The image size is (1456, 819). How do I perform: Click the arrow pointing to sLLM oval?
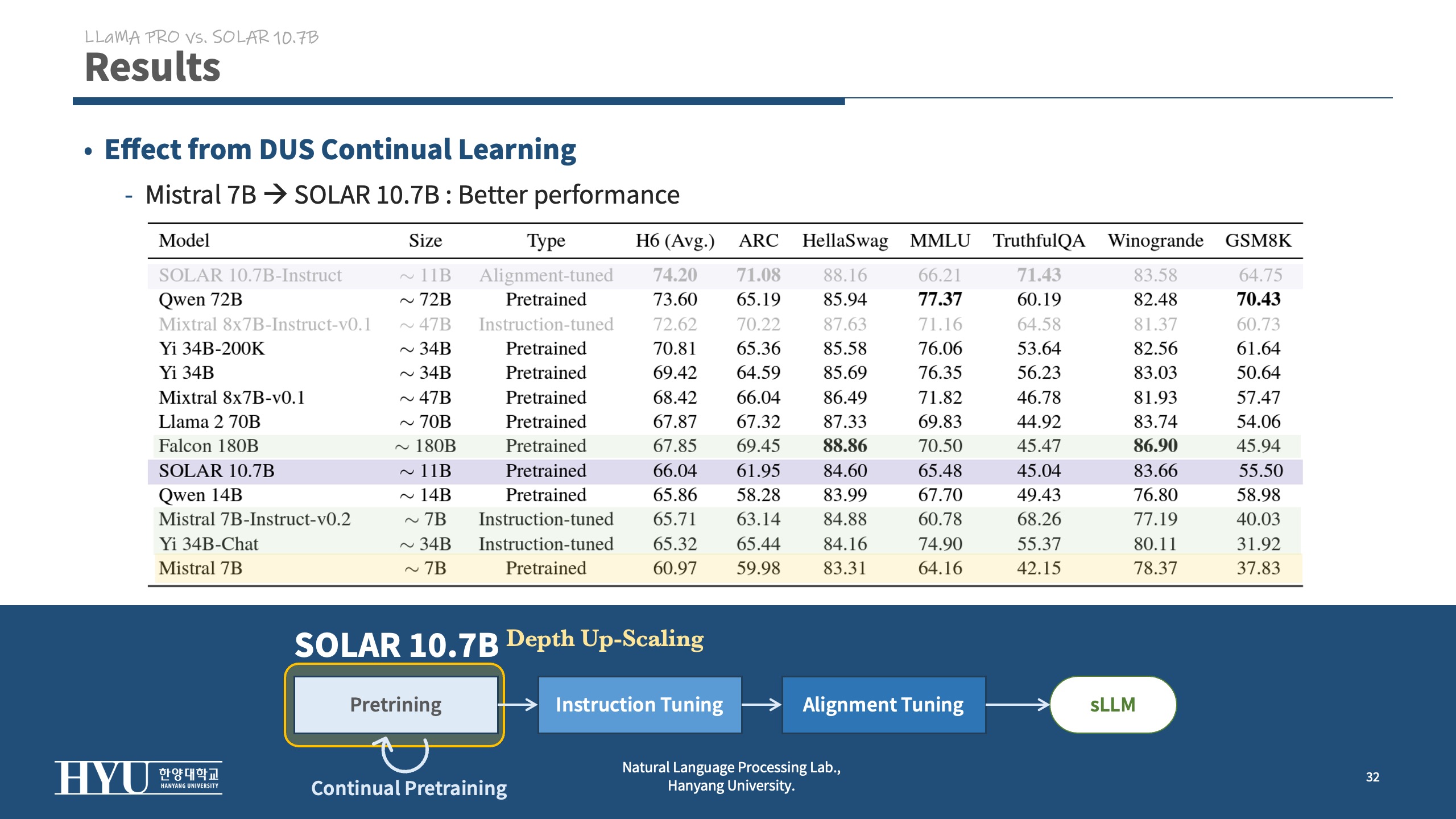pyautogui.click(x=1017, y=705)
